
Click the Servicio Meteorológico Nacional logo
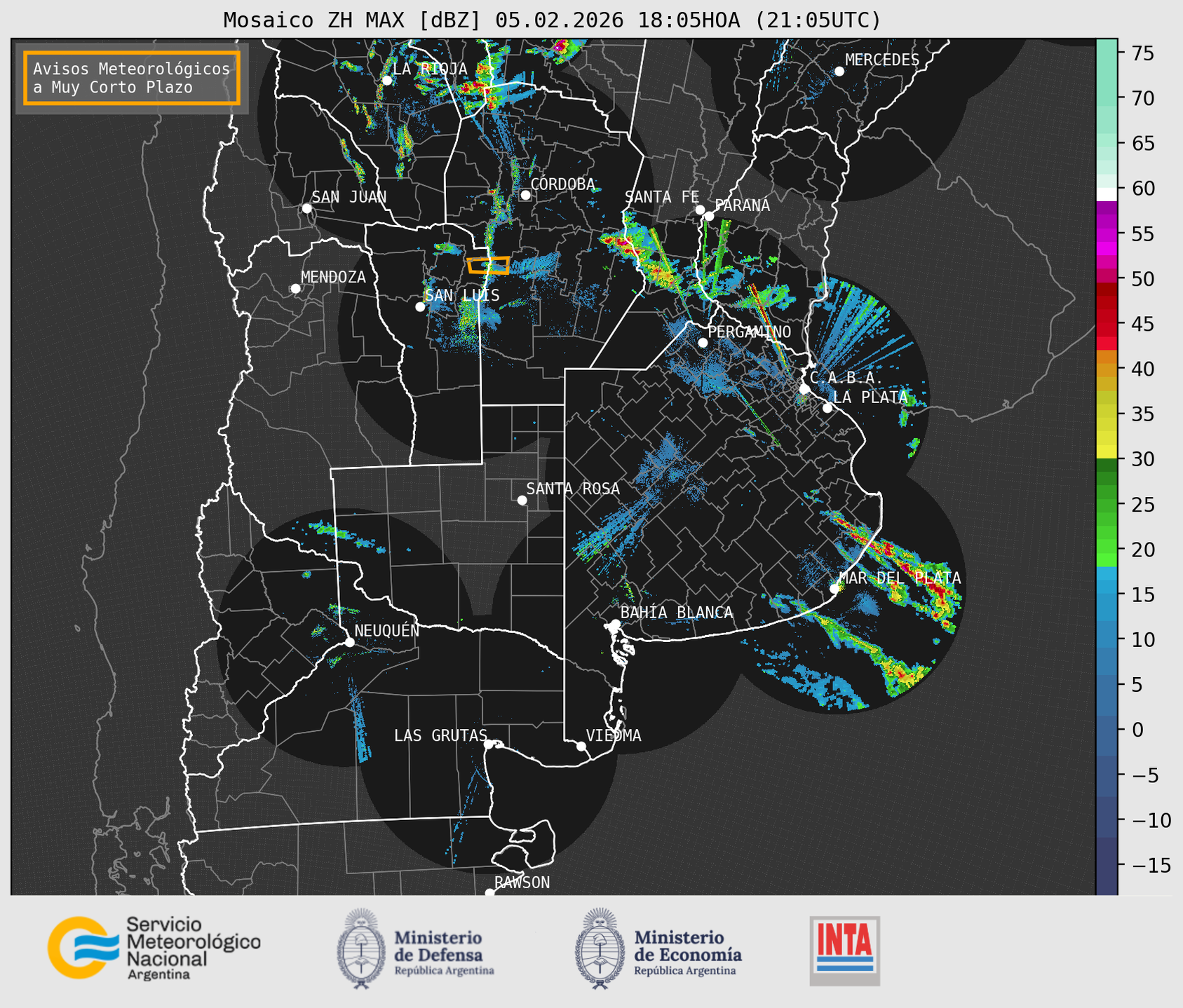[154, 948]
